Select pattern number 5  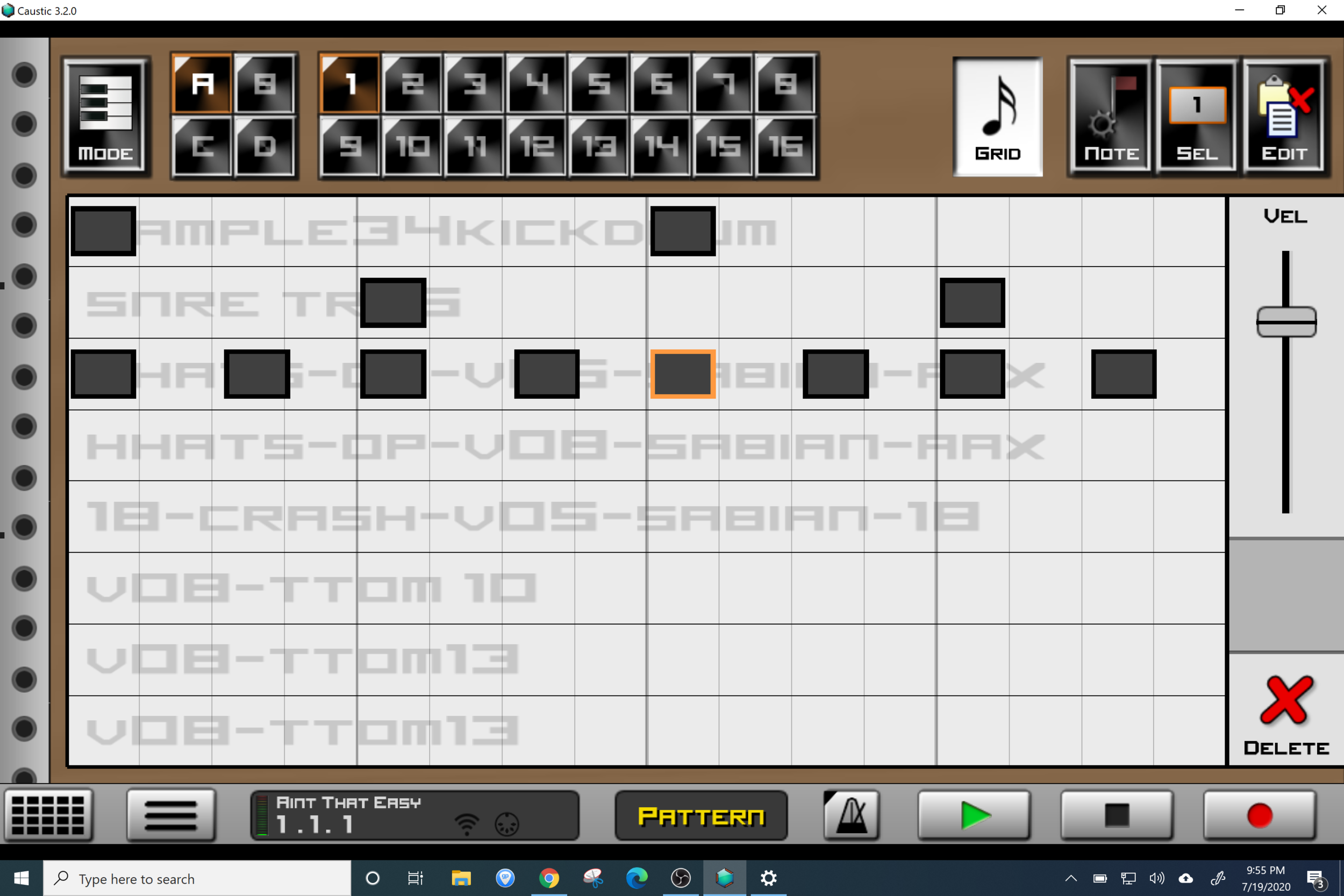(x=599, y=84)
